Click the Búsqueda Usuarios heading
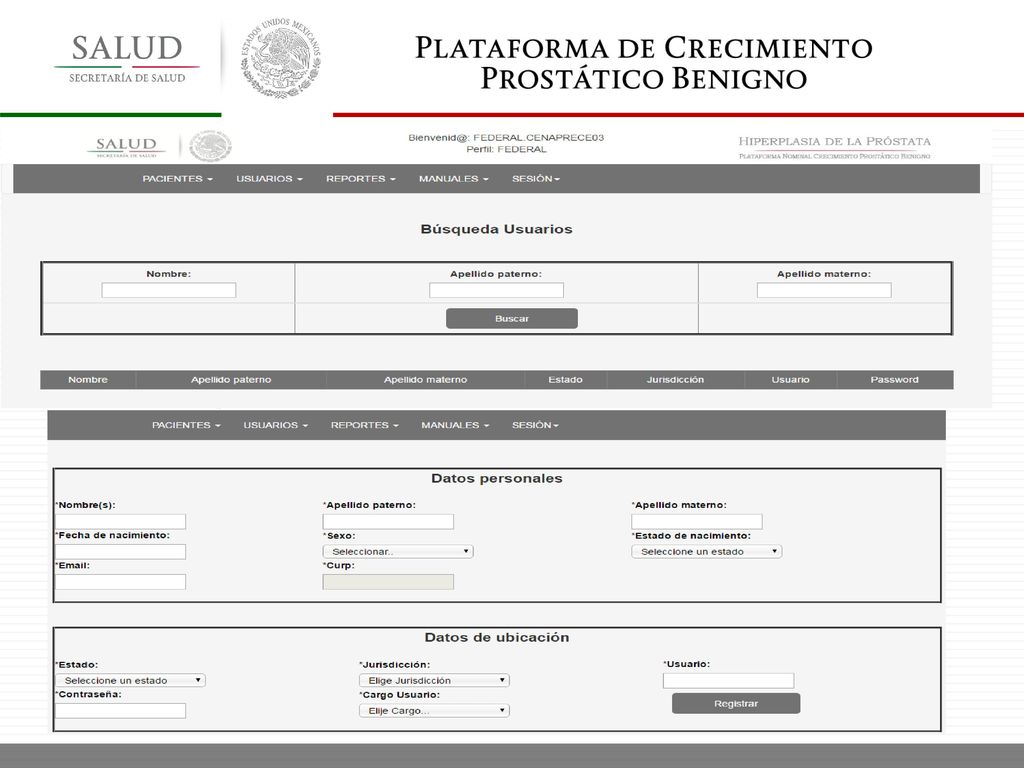The height and width of the screenshot is (768, 1024). point(496,229)
